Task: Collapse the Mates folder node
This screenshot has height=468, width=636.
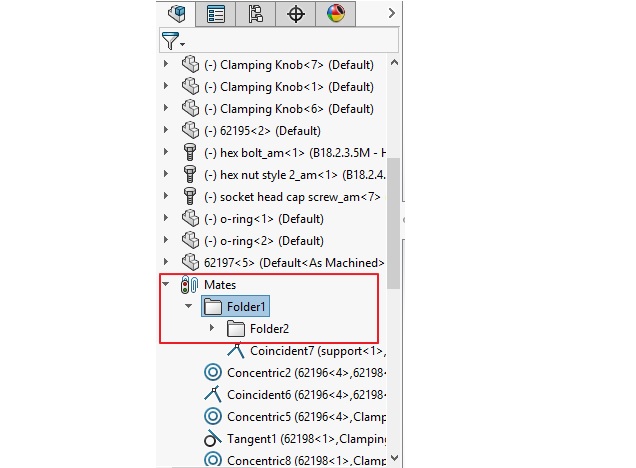Action: pyautogui.click(x=165, y=284)
